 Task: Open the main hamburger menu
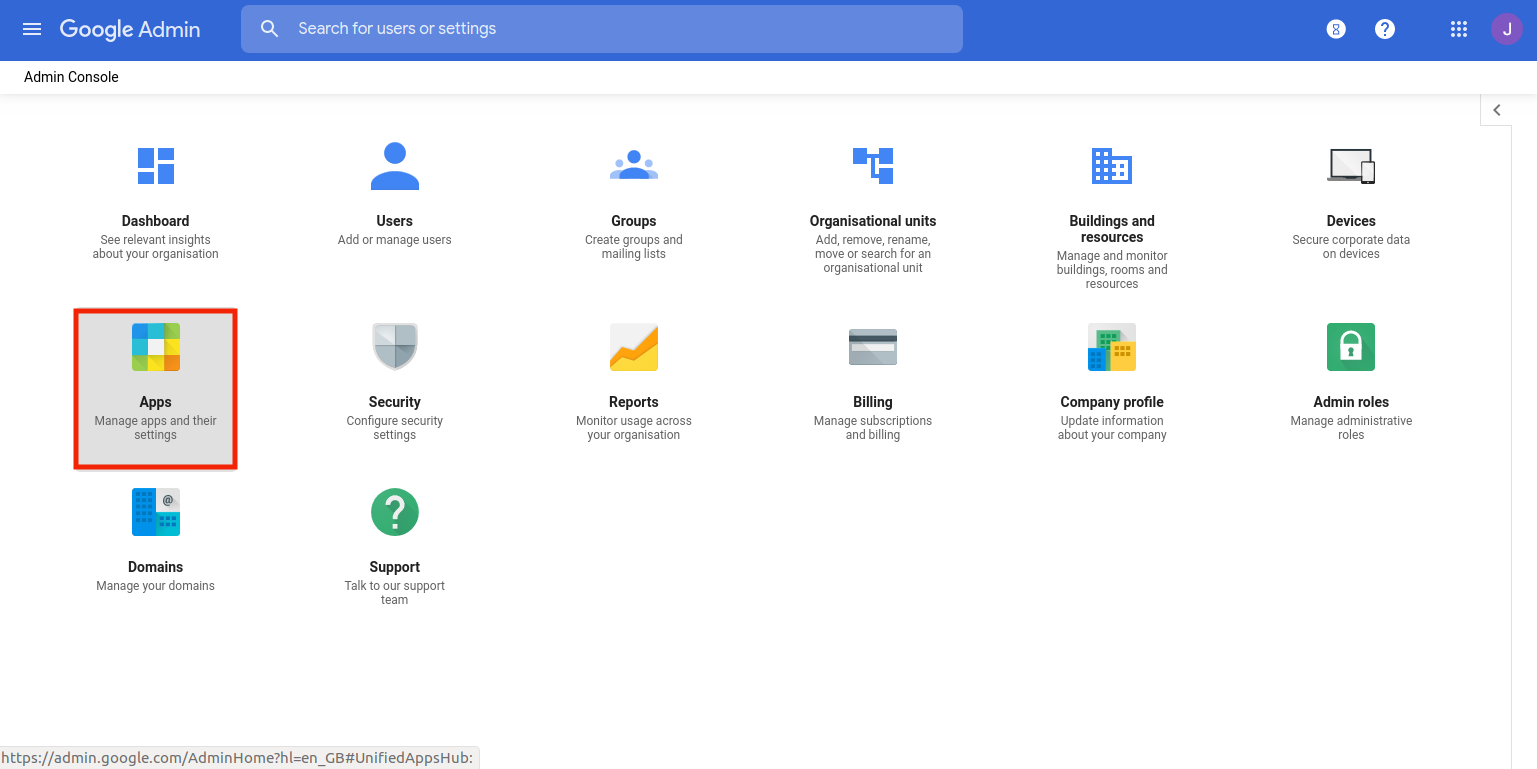(x=32, y=29)
